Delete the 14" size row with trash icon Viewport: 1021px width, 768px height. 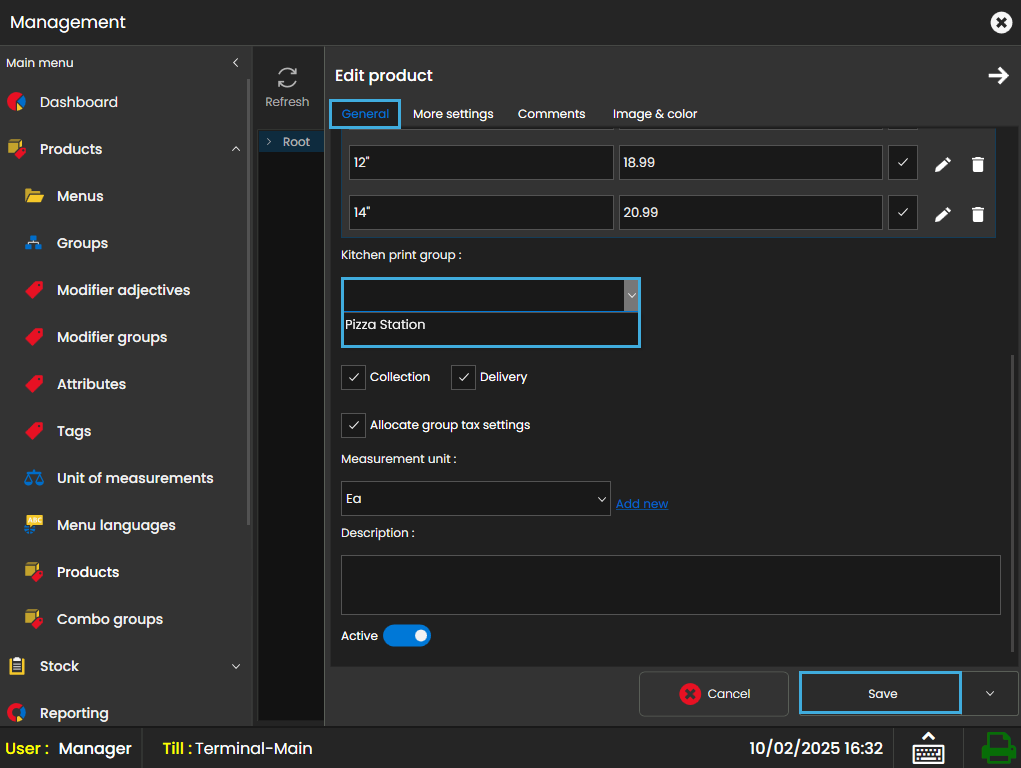tap(978, 214)
